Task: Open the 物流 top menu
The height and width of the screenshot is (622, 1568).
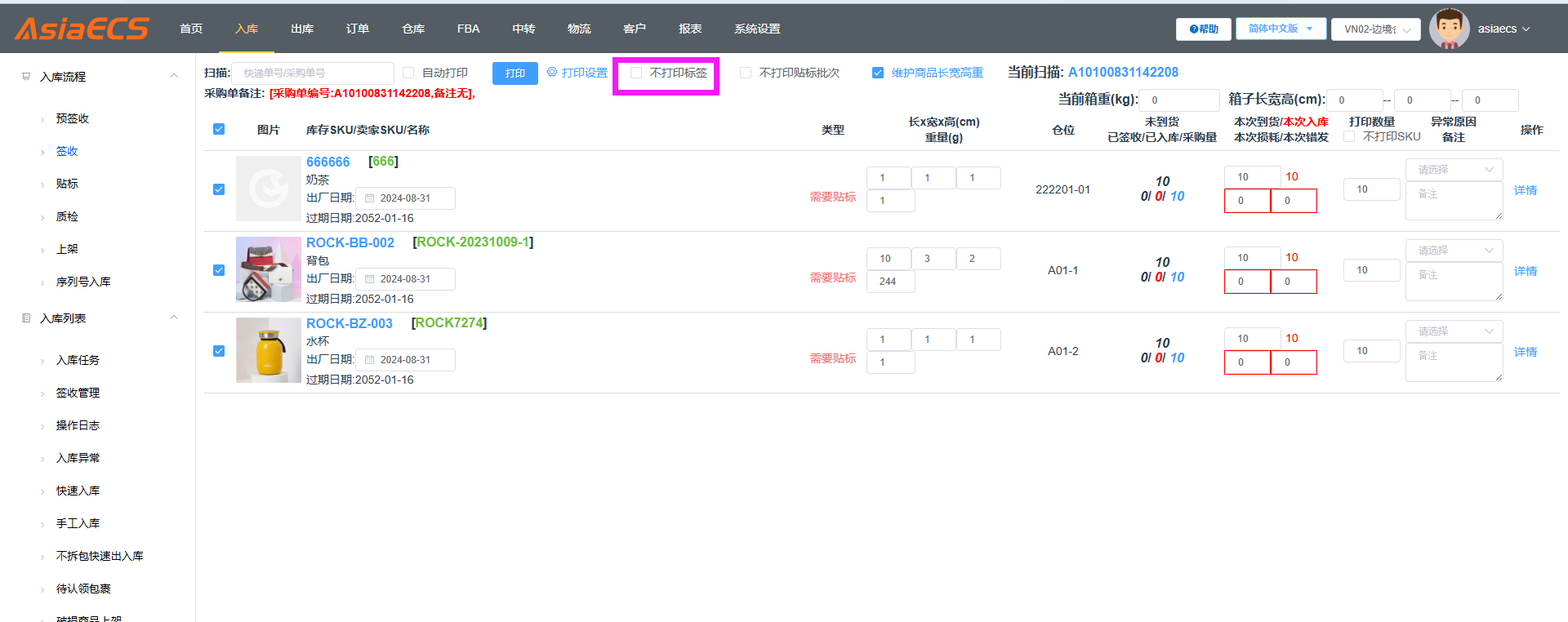Action: tap(579, 29)
